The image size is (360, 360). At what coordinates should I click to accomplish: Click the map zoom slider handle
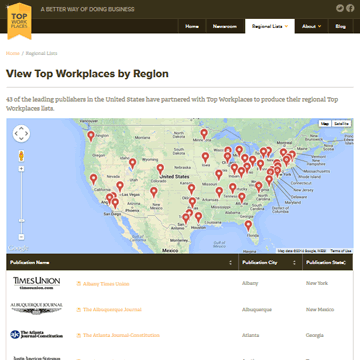pos(21,221)
